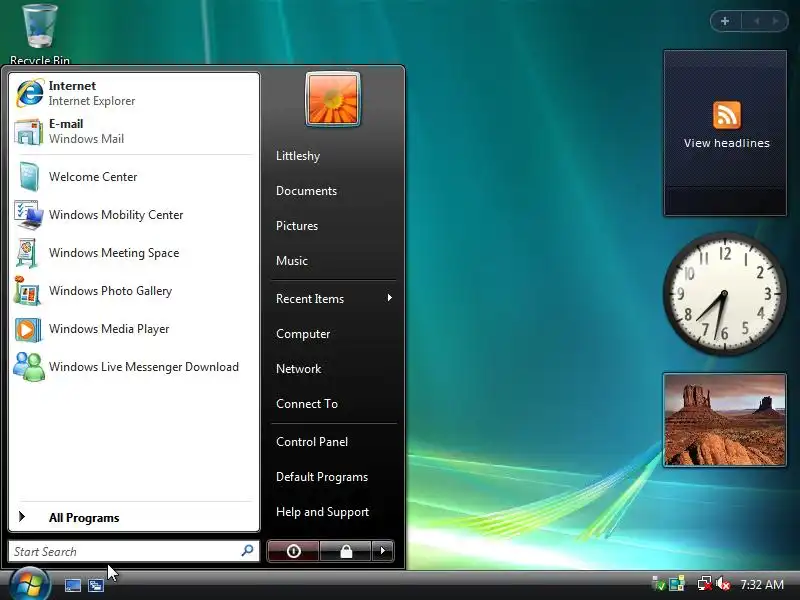Click the power sleep button
The image size is (800, 600).
(293, 551)
